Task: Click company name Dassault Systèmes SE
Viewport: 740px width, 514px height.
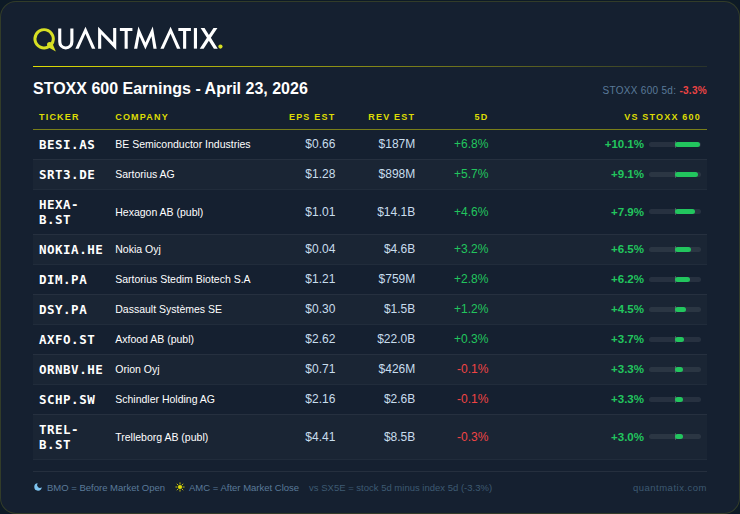Action: (x=168, y=309)
